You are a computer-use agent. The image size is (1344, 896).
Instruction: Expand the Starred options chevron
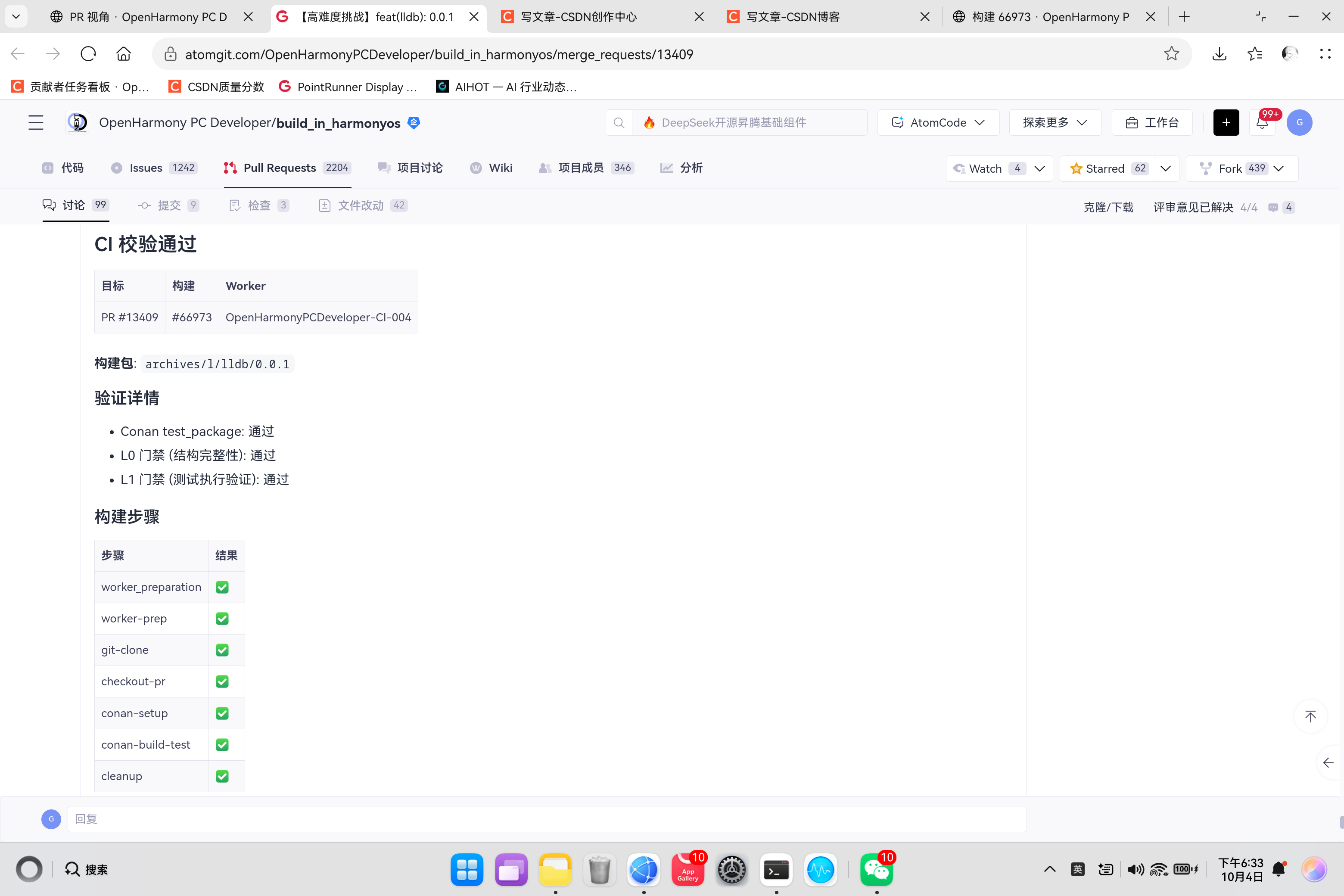(1166, 168)
